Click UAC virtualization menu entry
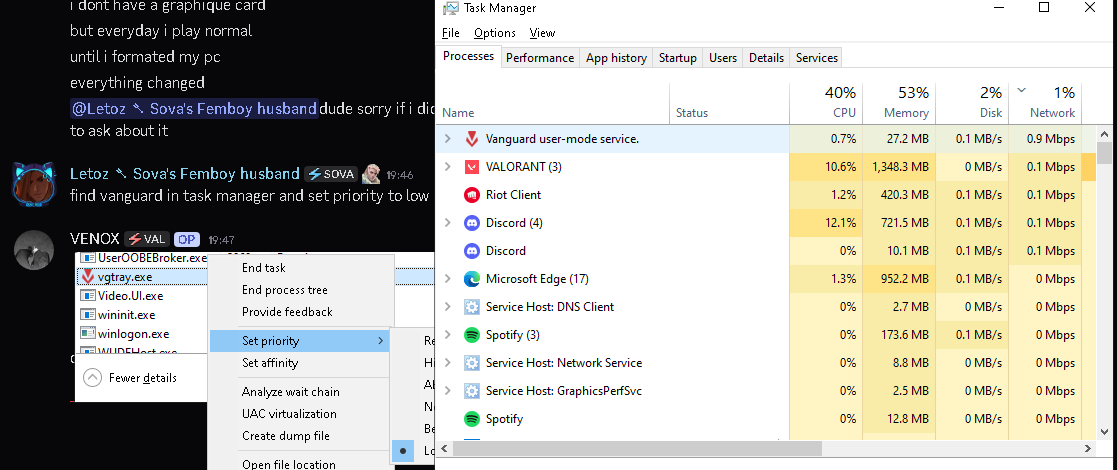Viewport: 1117px width, 470px height. 300,414
